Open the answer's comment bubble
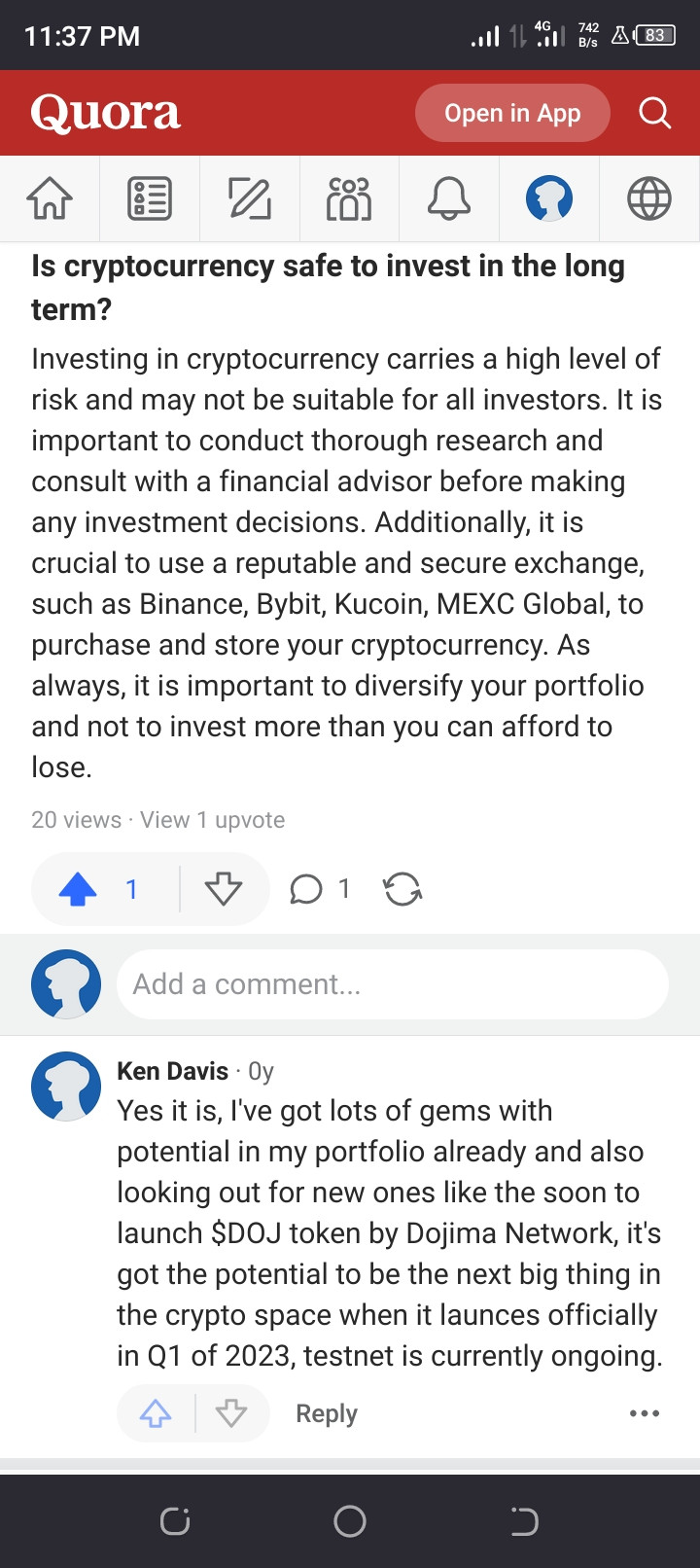This screenshot has height=1568, width=700. click(320, 889)
